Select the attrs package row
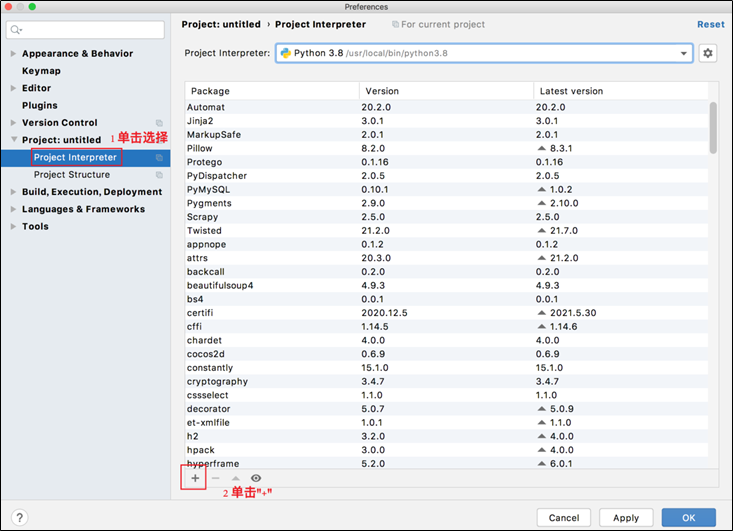The width and height of the screenshot is (733, 531). (446, 258)
